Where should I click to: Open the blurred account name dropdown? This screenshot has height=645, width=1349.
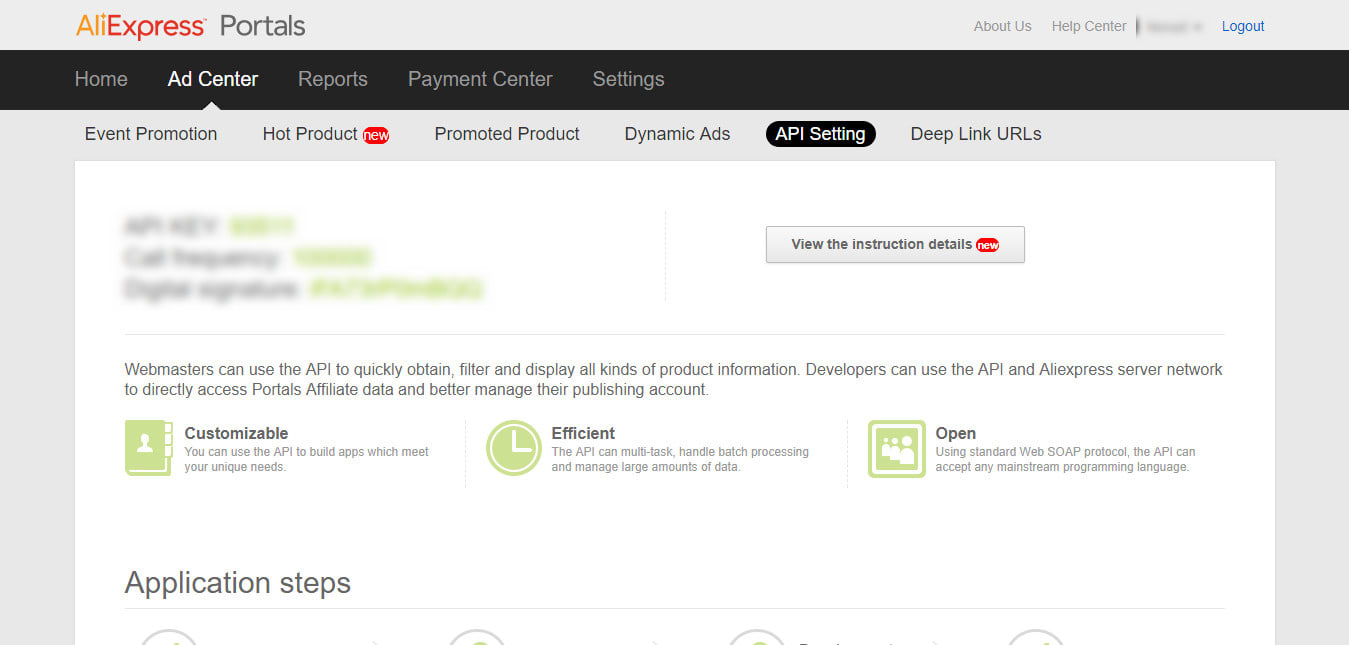click(x=1174, y=27)
